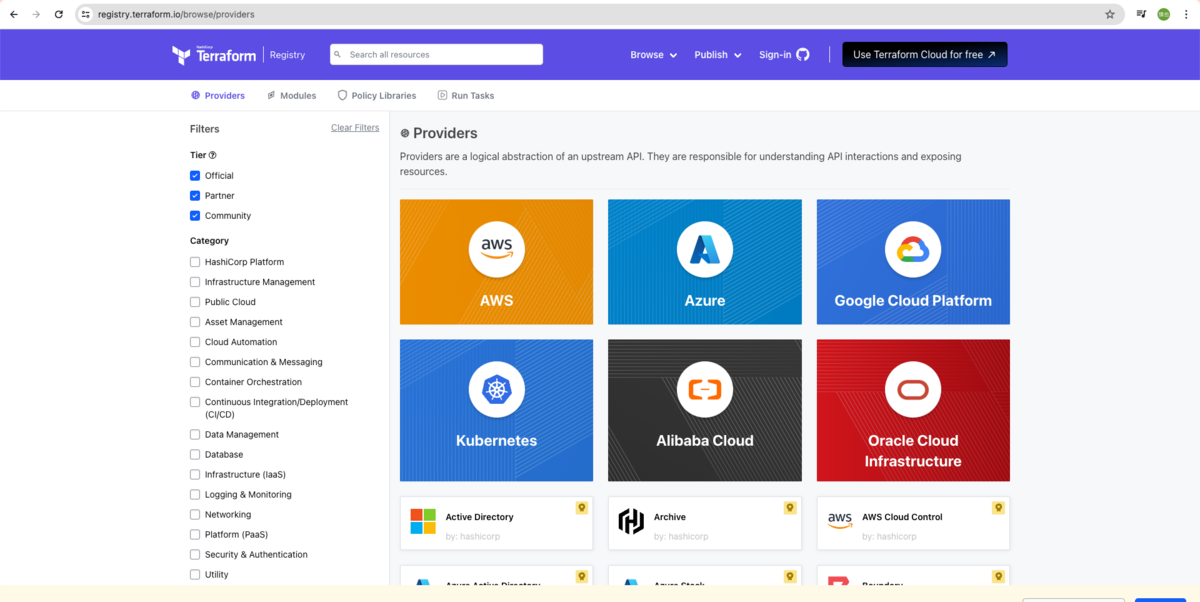Tick the Asset Management checkbox
Screen dimensions: 1200x602
click(x=195, y=322)
